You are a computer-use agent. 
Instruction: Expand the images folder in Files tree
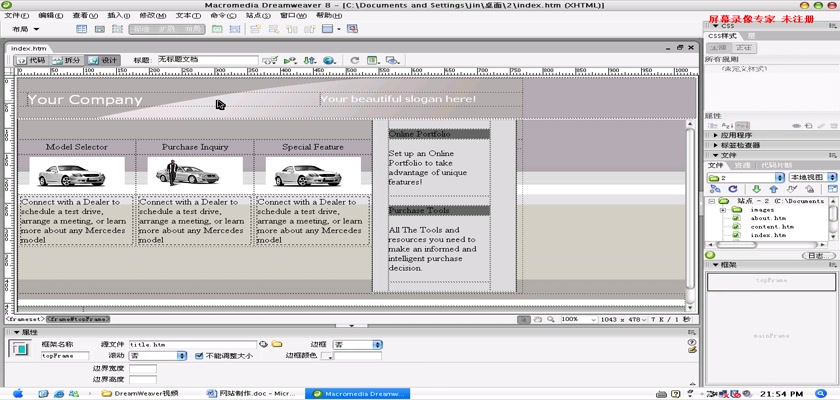[x=723, y=210]
